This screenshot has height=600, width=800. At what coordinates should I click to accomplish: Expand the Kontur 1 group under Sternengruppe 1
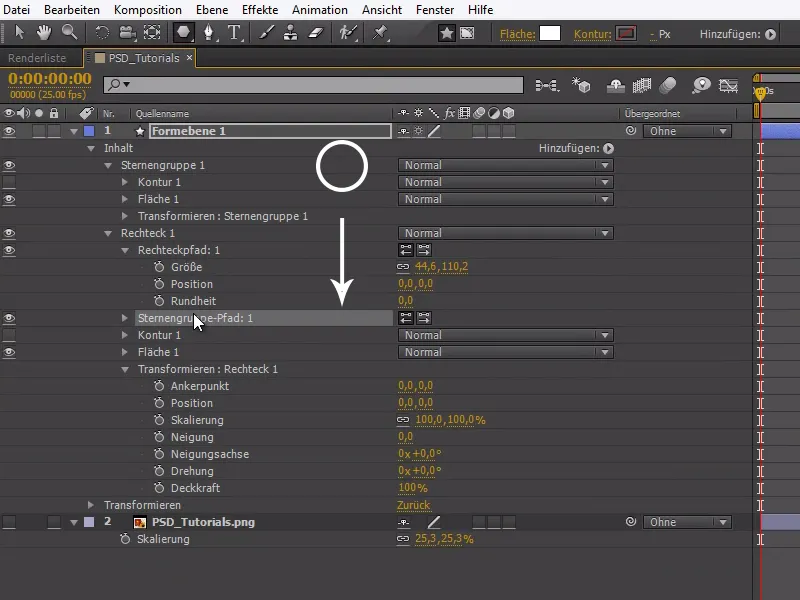(x=125, y=182)
